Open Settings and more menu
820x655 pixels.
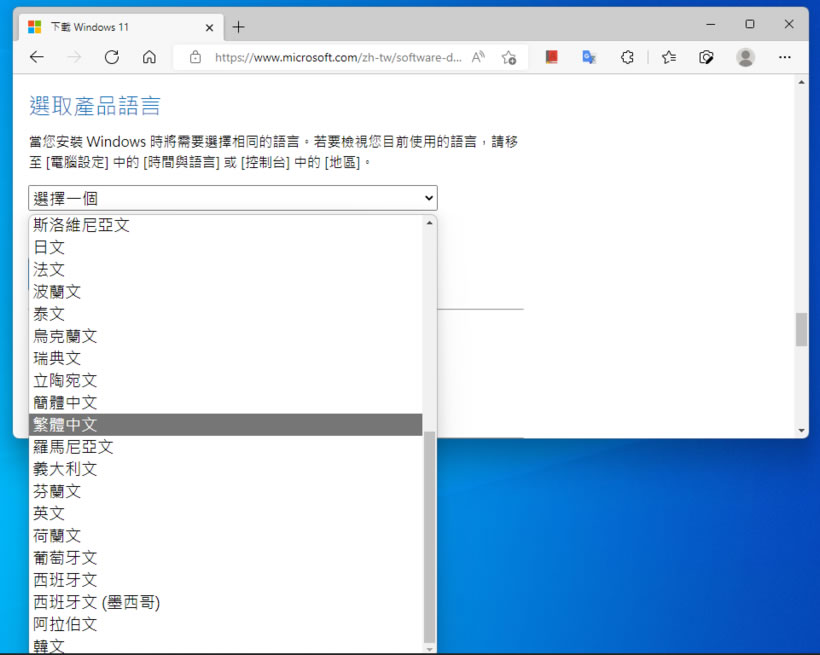click(x=784, y=57)
